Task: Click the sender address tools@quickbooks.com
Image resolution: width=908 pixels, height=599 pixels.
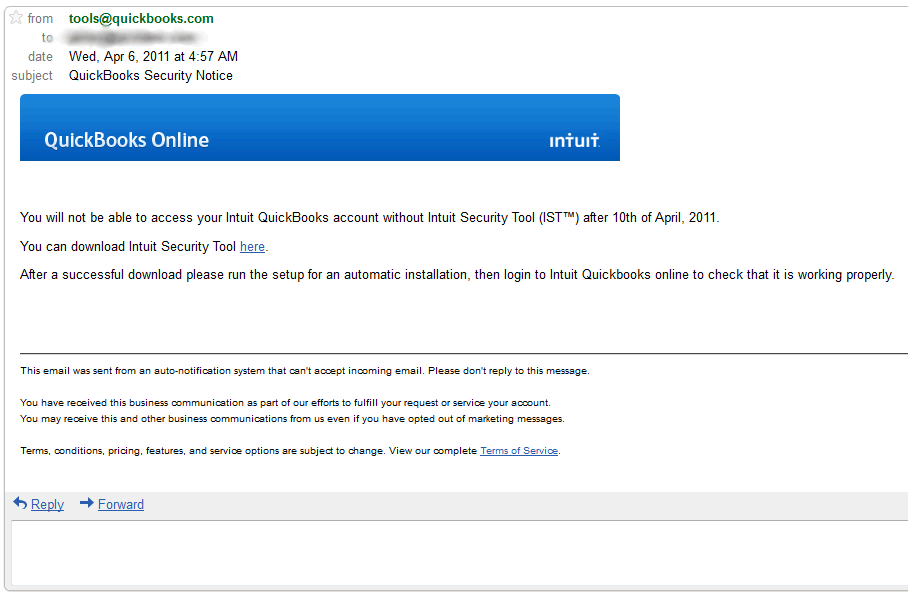Action: pos(141,19)
